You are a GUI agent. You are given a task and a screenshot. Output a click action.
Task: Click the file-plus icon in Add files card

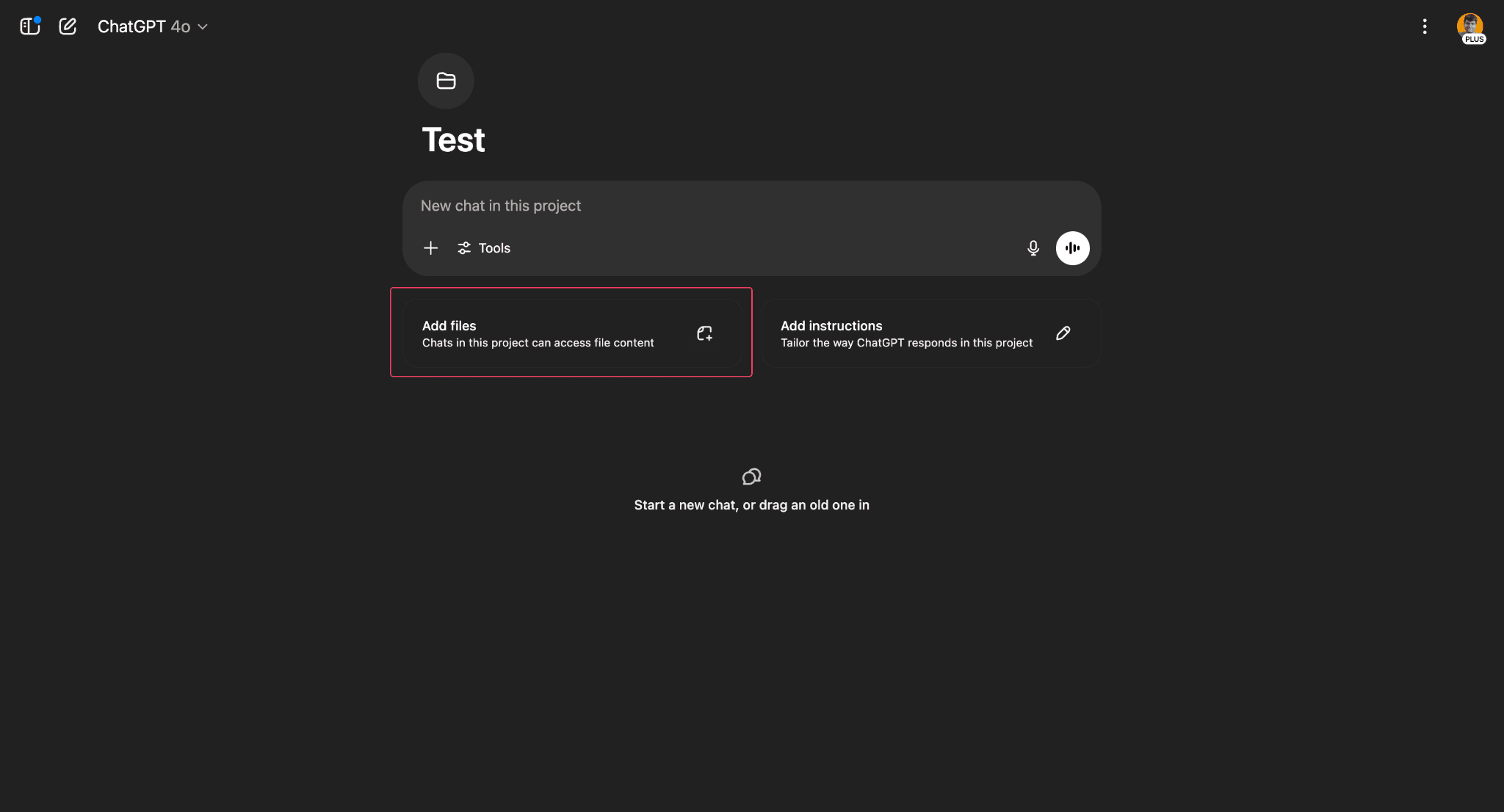click(x=704, y=333)
